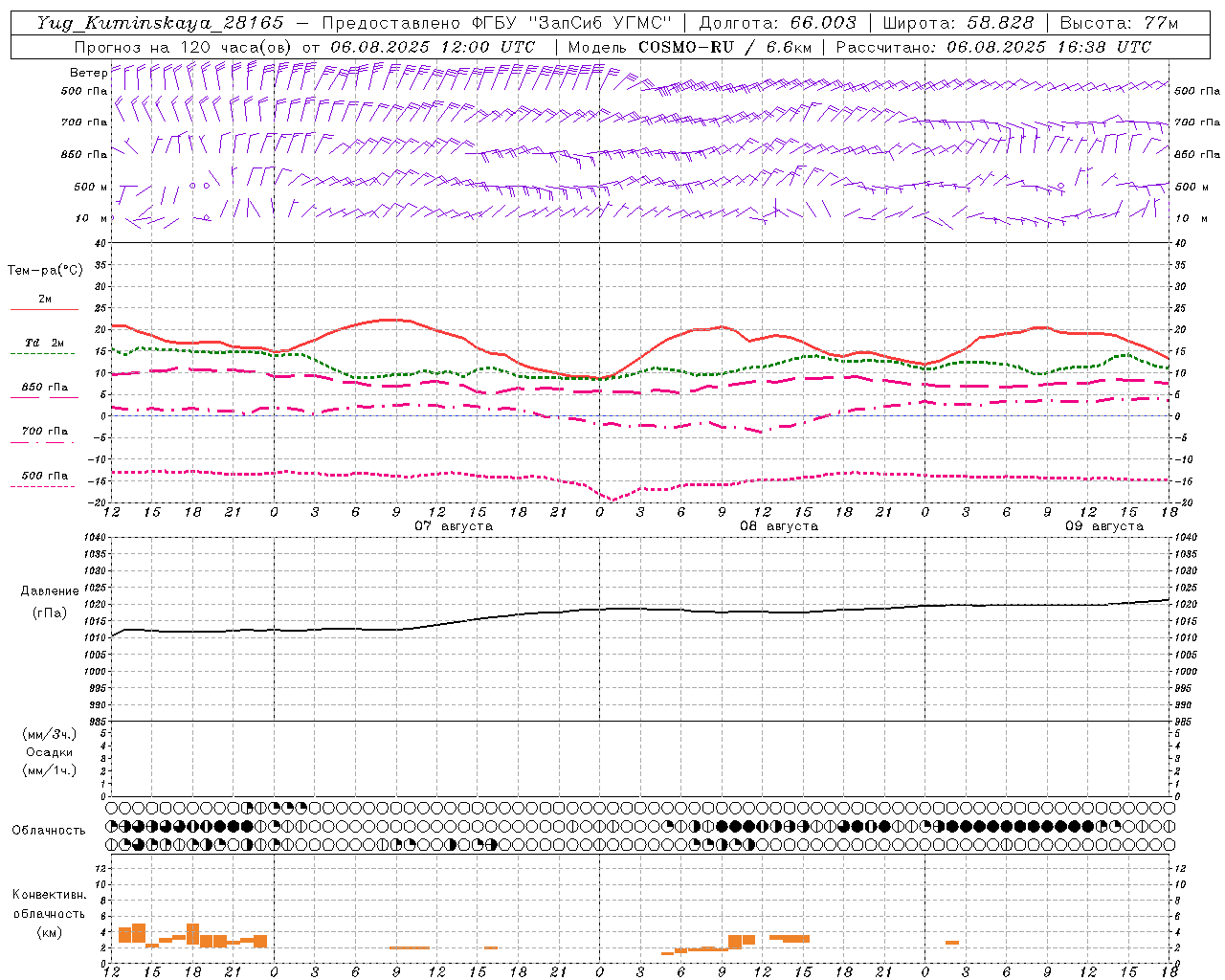The image size is (1225, 980).
Task: Click the station title Yug_Kuminskaya_28165
Action: tap(161, 23)
